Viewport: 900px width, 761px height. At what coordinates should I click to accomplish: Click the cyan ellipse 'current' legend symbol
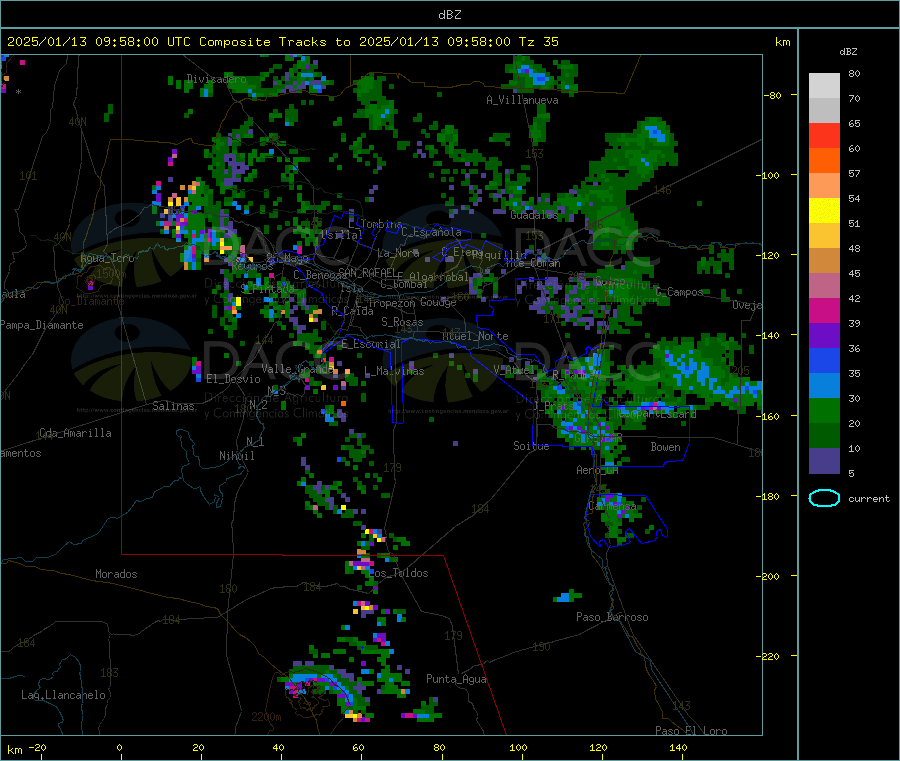point(824,498)
